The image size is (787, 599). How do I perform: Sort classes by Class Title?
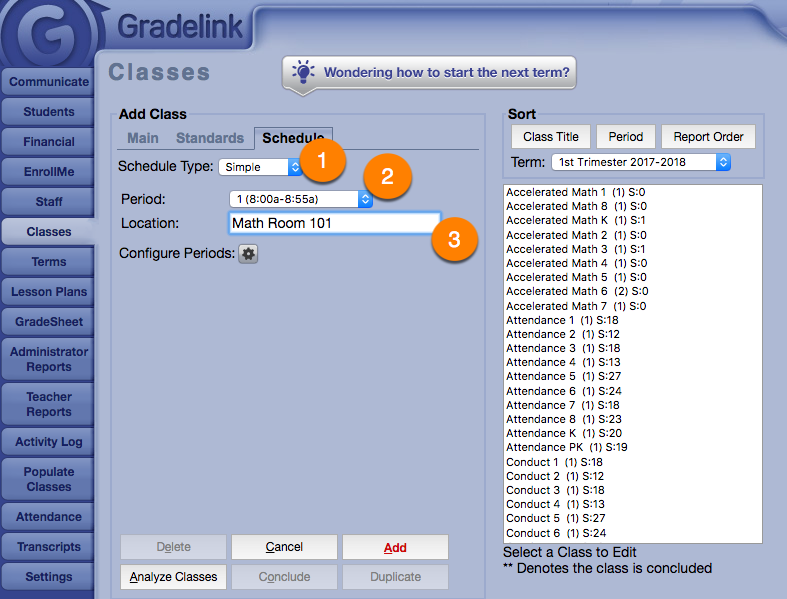point(550,137)
